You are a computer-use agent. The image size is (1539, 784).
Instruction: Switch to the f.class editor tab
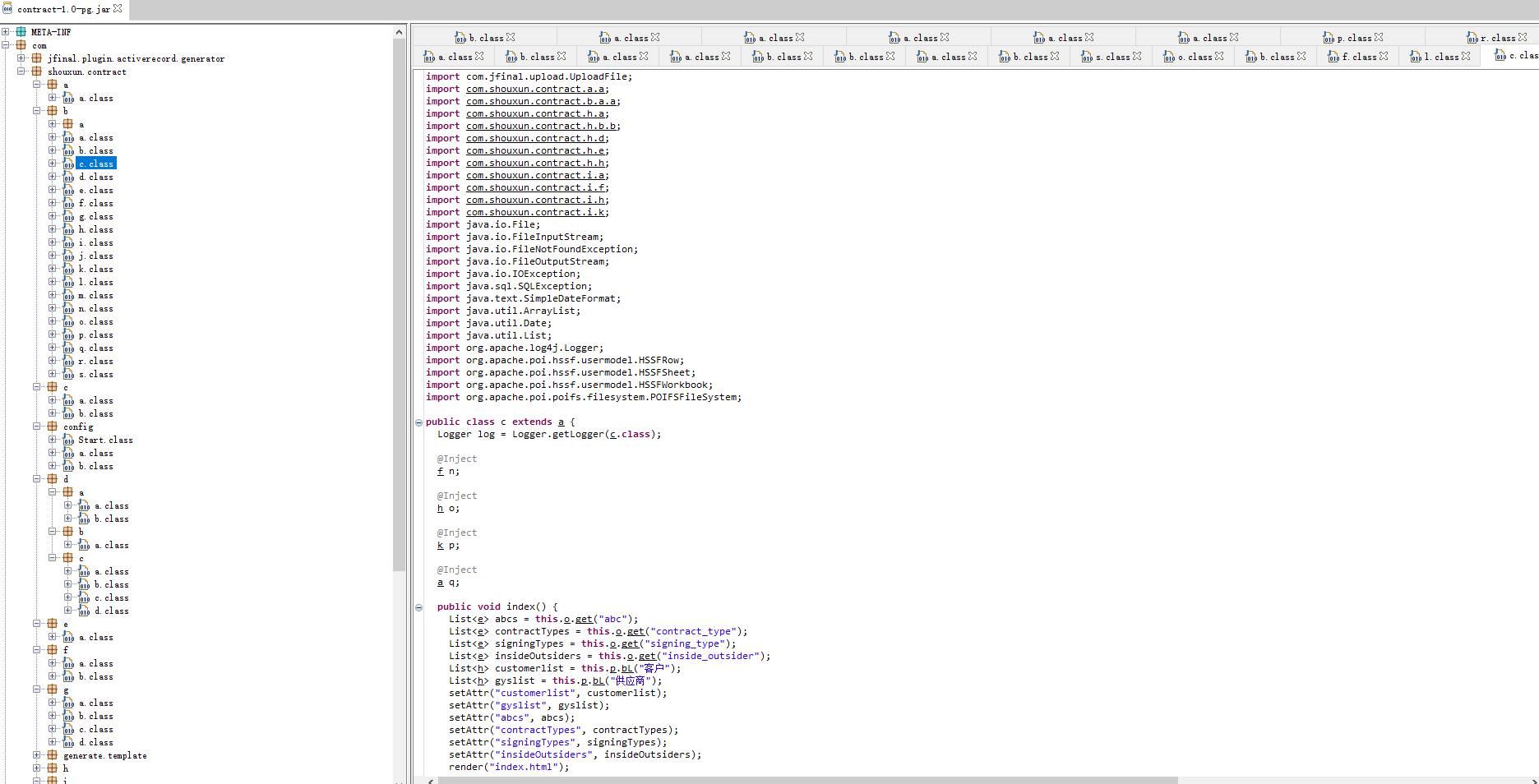pos(1358,57)
